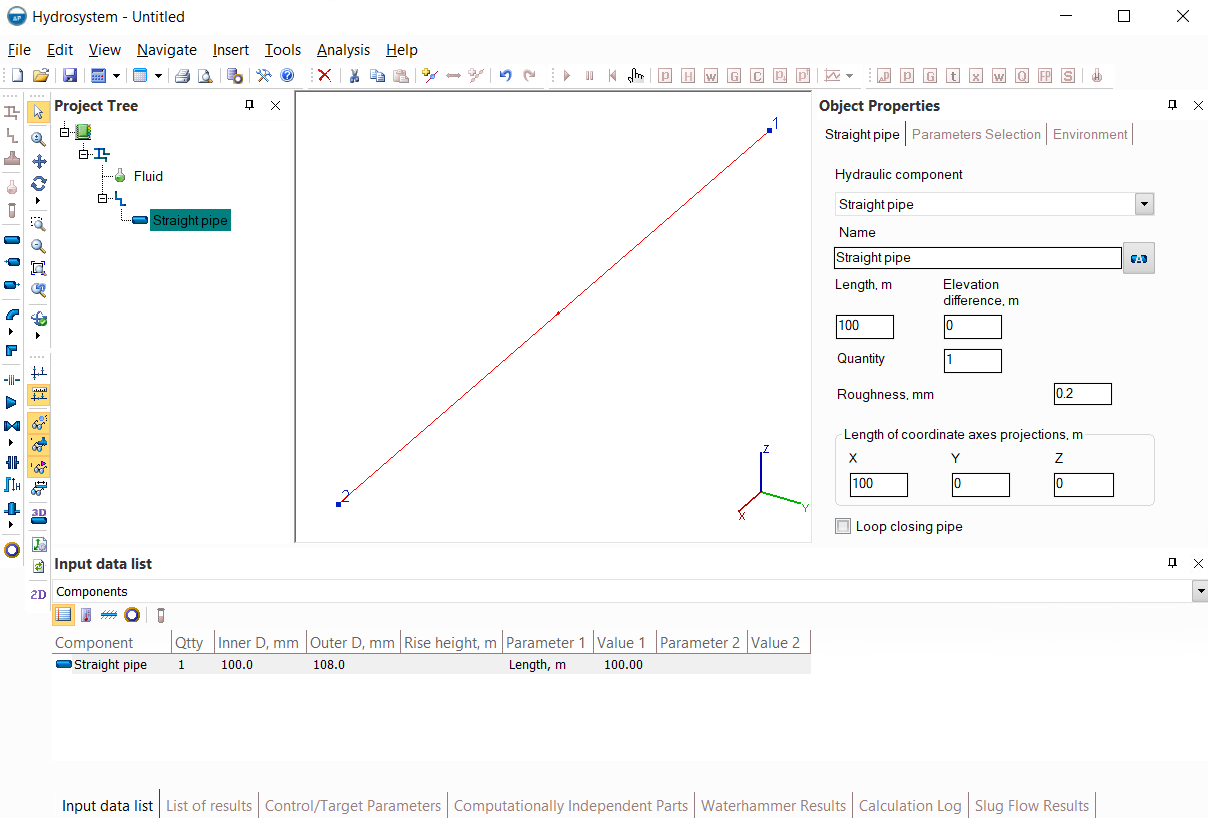Open file using the folder icon
The image size is (1208, 818).
point(41,76)
